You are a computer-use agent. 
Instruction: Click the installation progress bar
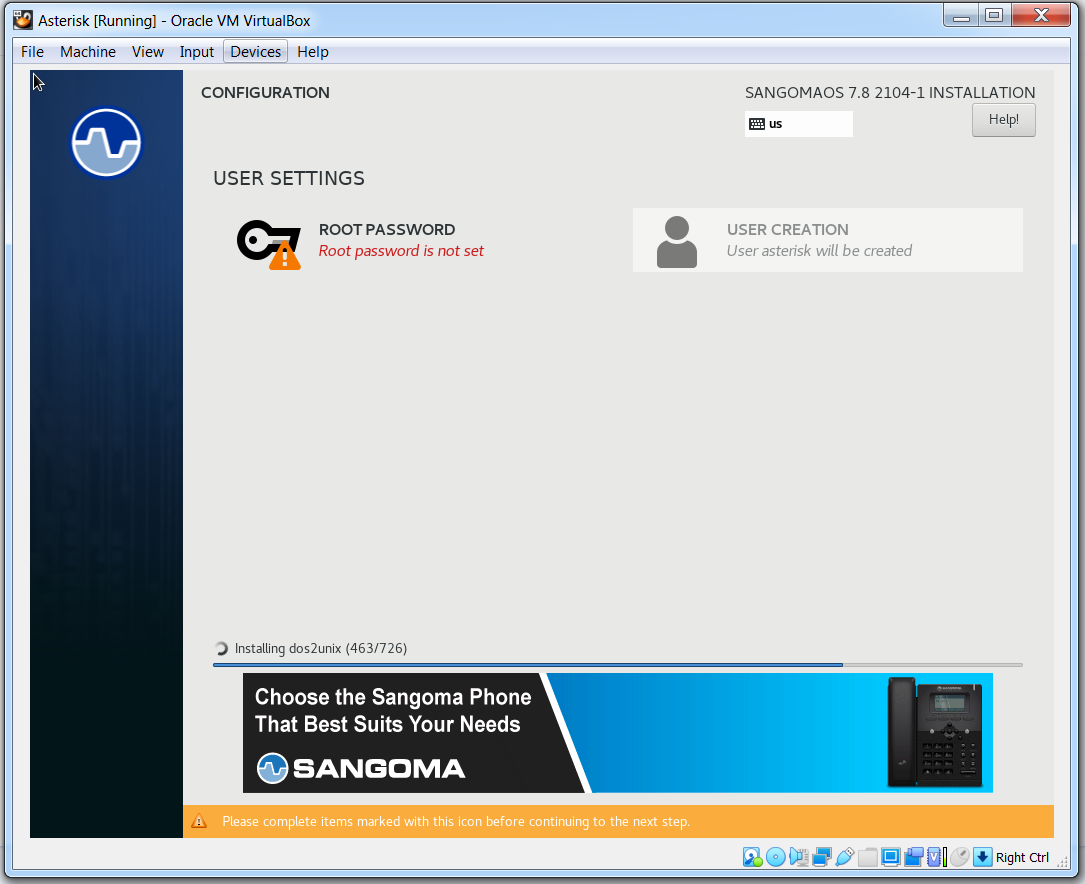click(x=617, y=665)
